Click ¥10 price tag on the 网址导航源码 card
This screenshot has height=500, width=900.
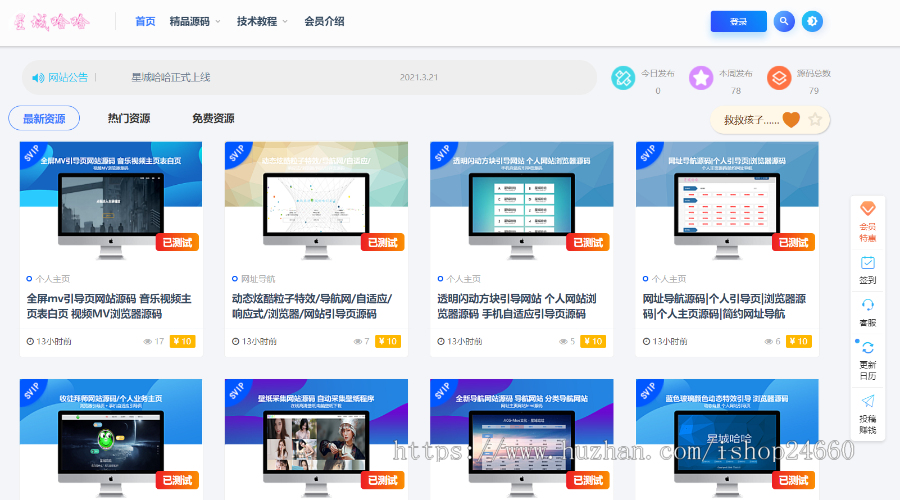799,342
